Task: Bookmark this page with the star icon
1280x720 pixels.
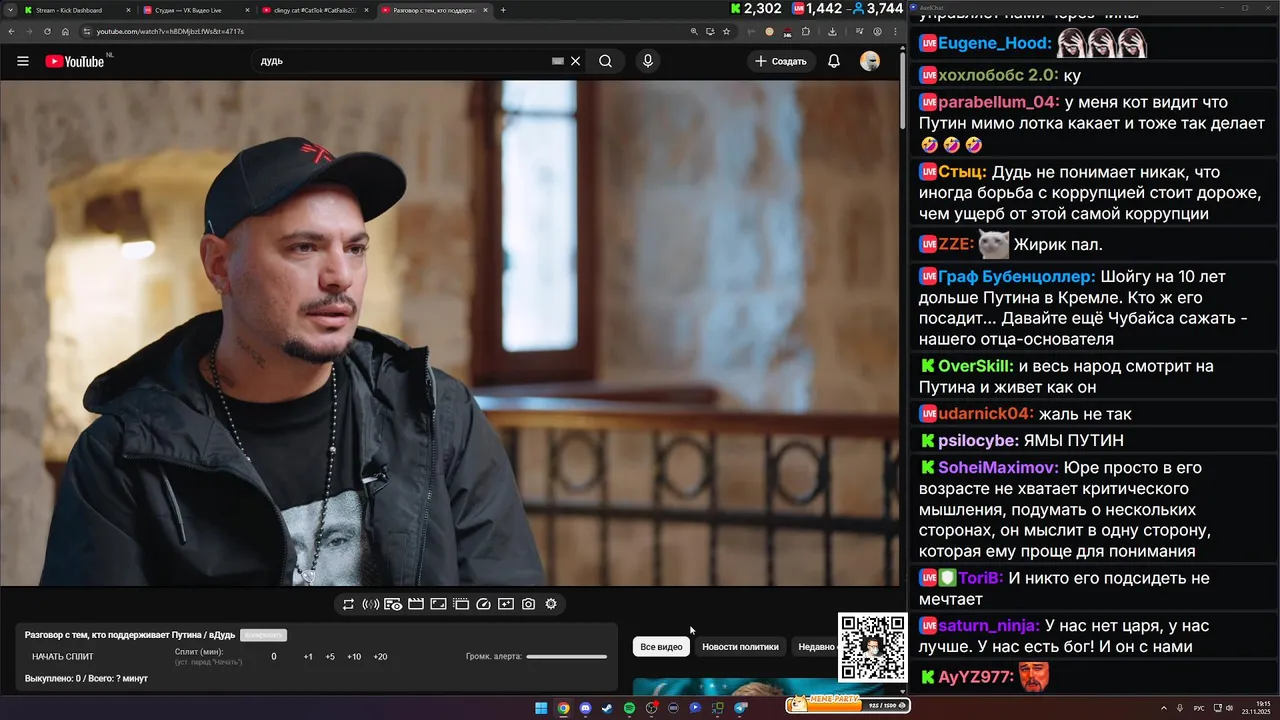Action: (x=726, y=31)
